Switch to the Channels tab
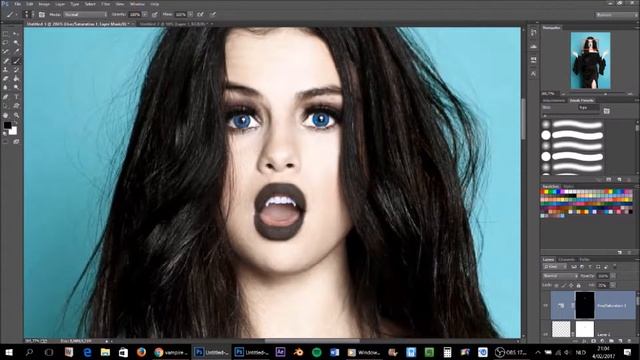 (567, 259)
